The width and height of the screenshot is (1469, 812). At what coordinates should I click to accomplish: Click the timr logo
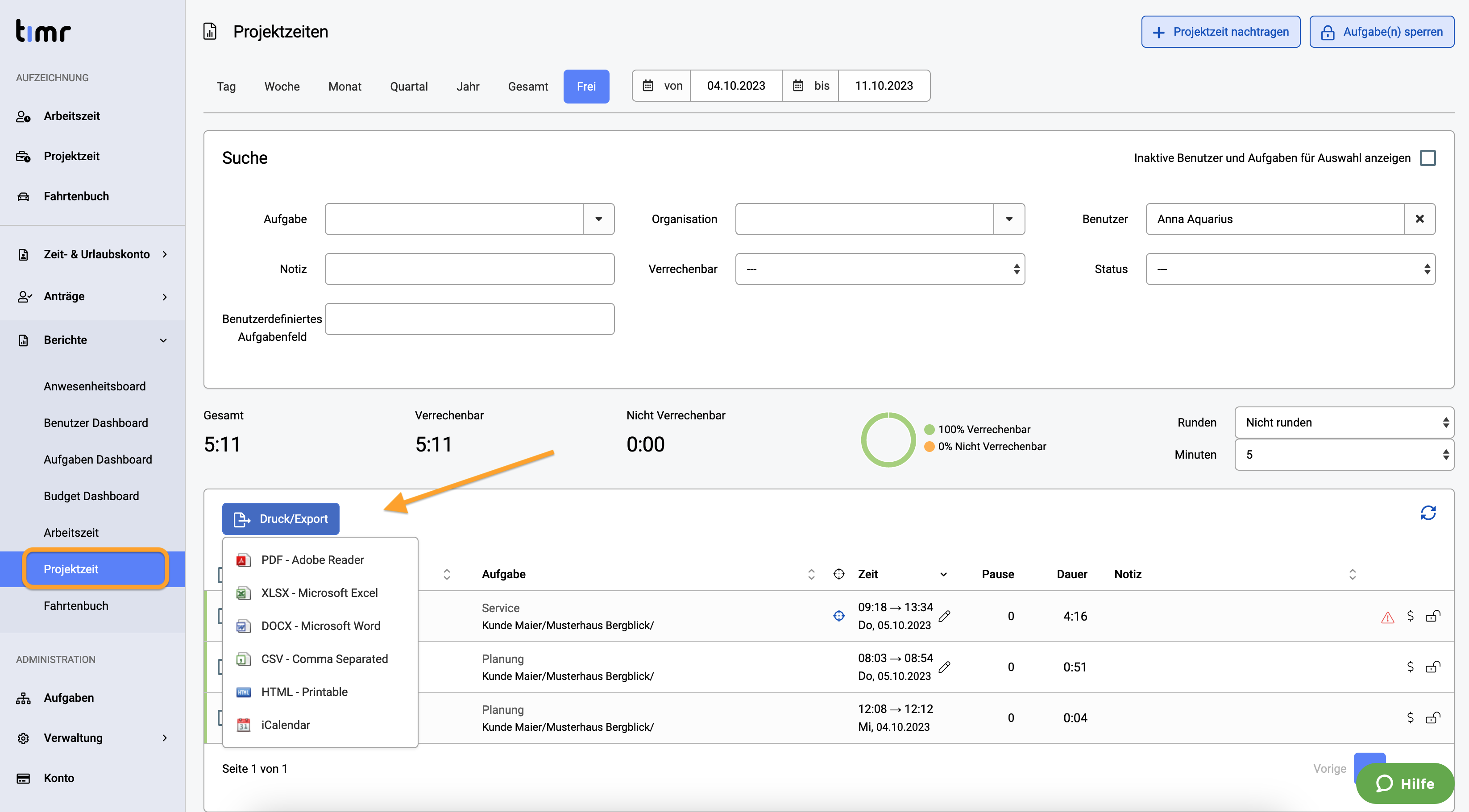[43, 31]
